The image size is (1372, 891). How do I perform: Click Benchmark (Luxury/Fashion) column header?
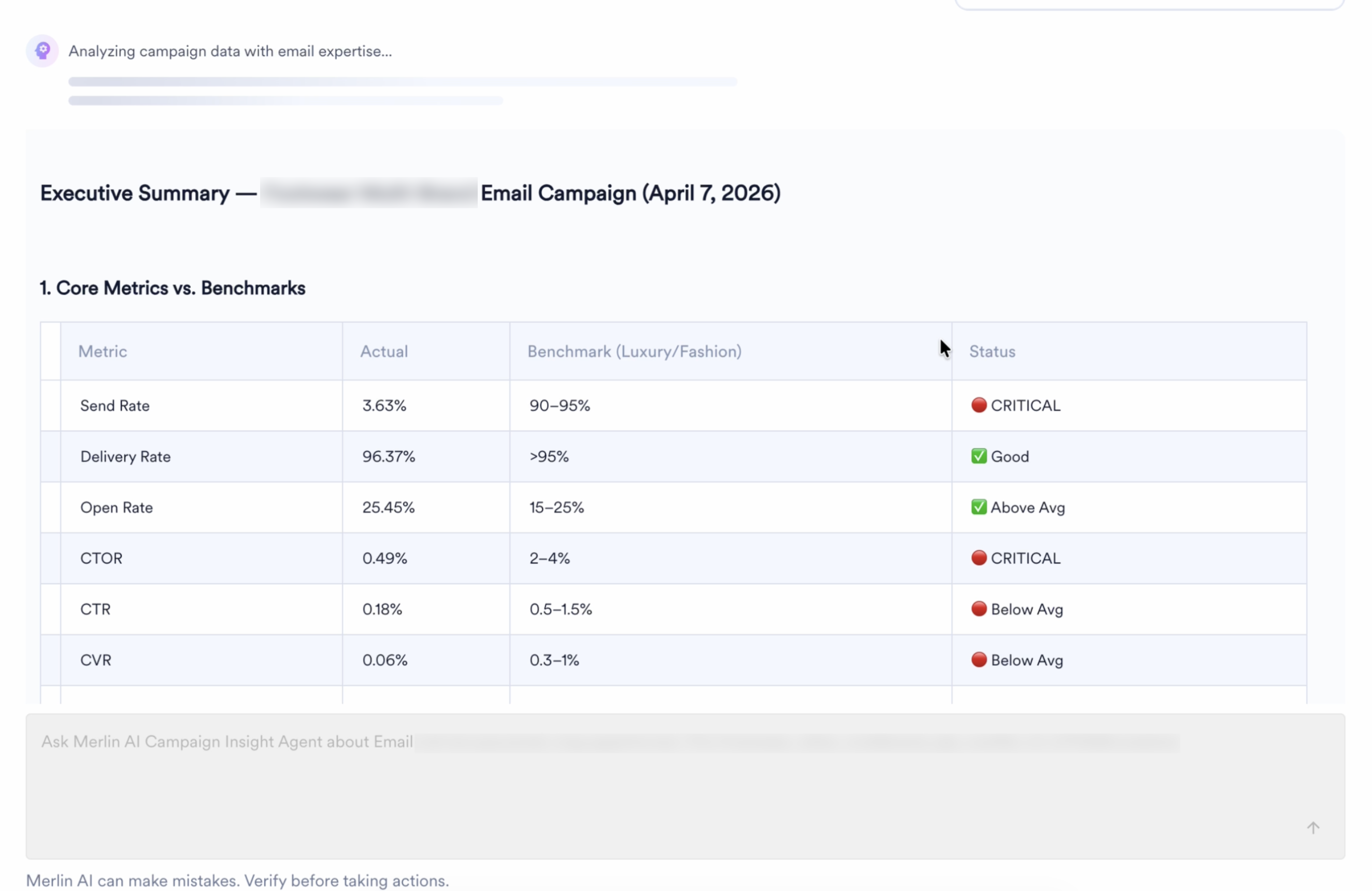(634, 351)
